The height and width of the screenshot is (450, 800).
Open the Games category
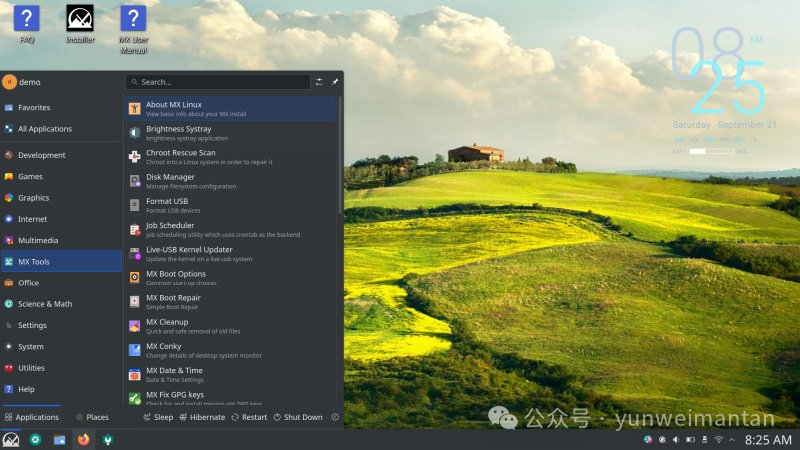pos(61,177)
